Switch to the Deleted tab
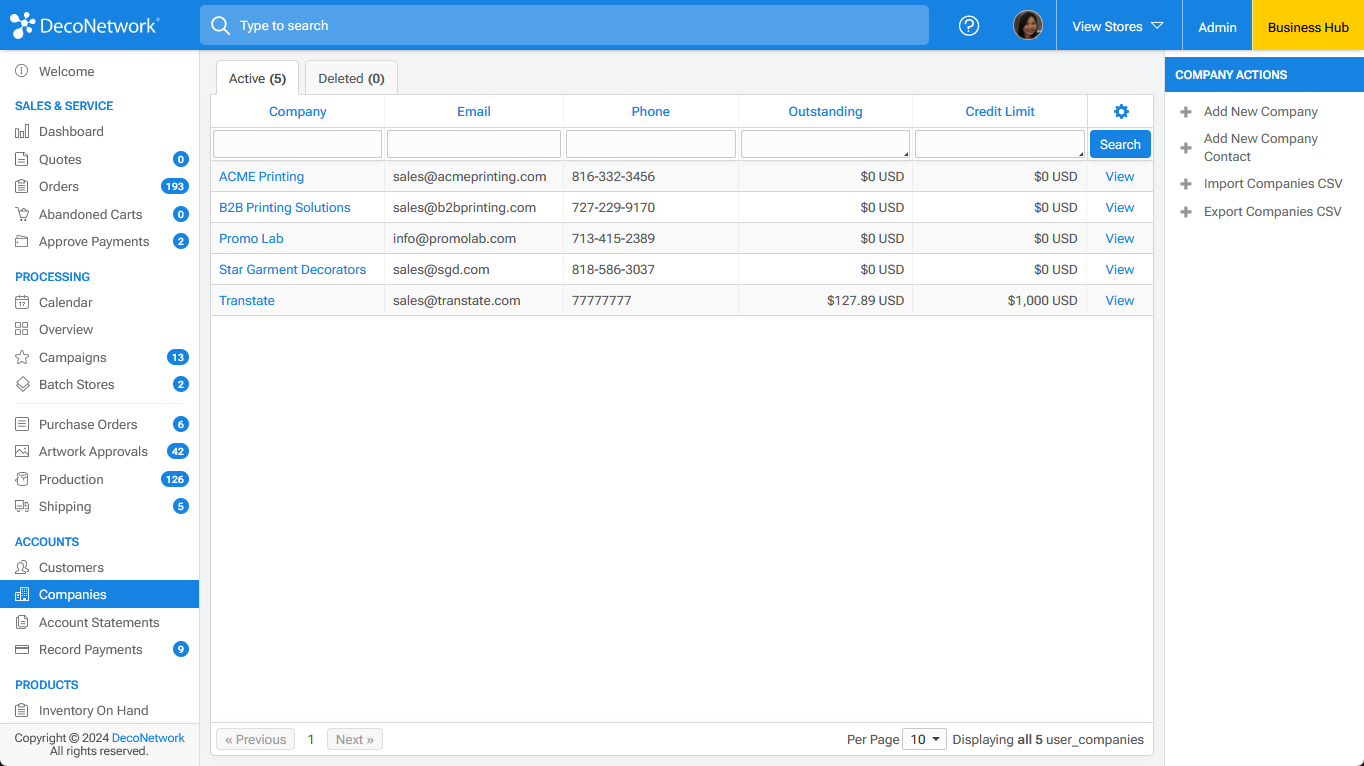Viewport: 1364px width, 766px height. 351,79
